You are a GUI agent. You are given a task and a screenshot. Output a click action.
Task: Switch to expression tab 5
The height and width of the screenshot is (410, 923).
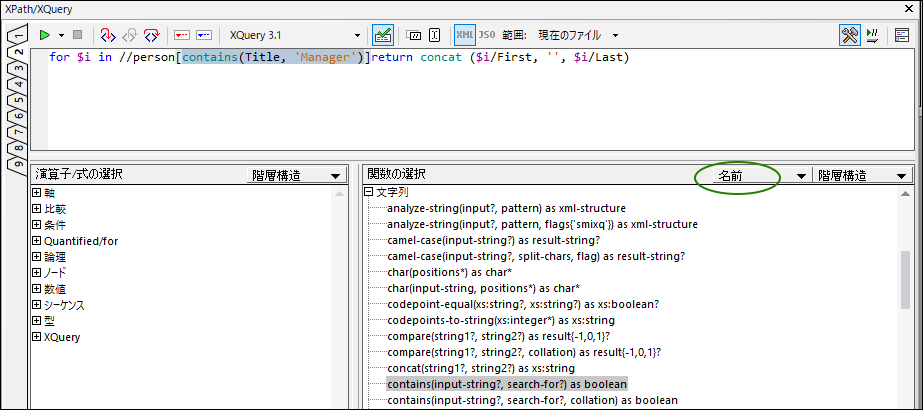point(18,100)
